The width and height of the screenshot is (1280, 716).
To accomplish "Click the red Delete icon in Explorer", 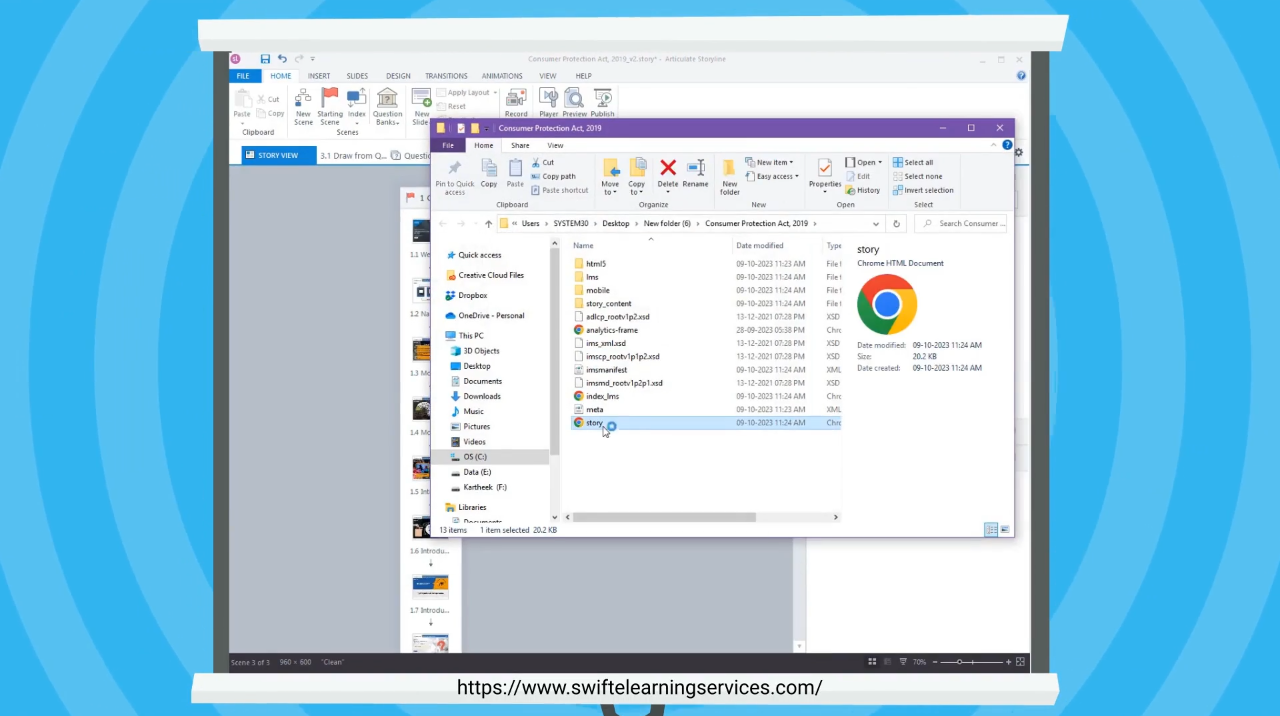I will [x=668, y=168].
